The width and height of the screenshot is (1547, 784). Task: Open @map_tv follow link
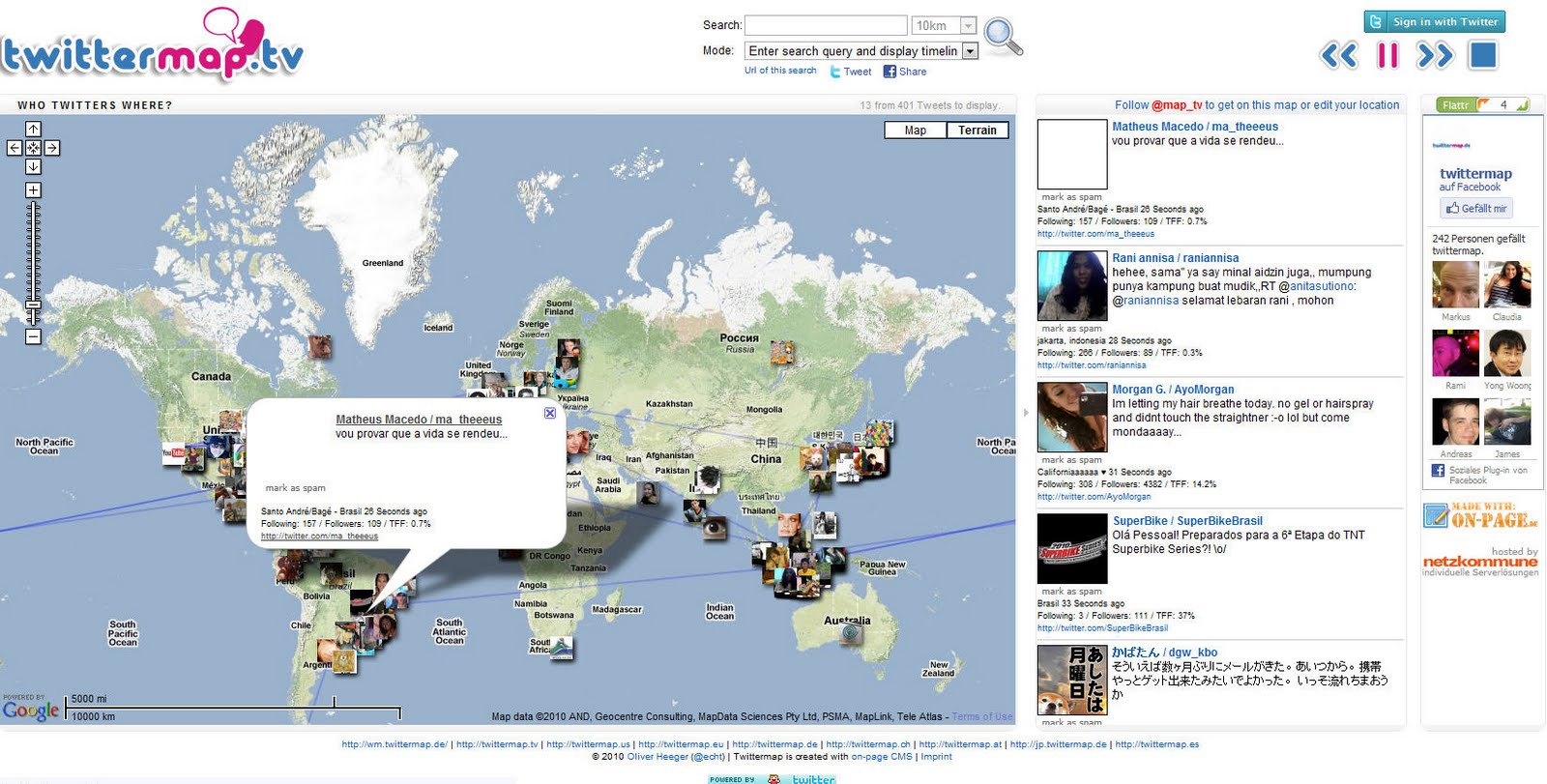click(1175, 105)
